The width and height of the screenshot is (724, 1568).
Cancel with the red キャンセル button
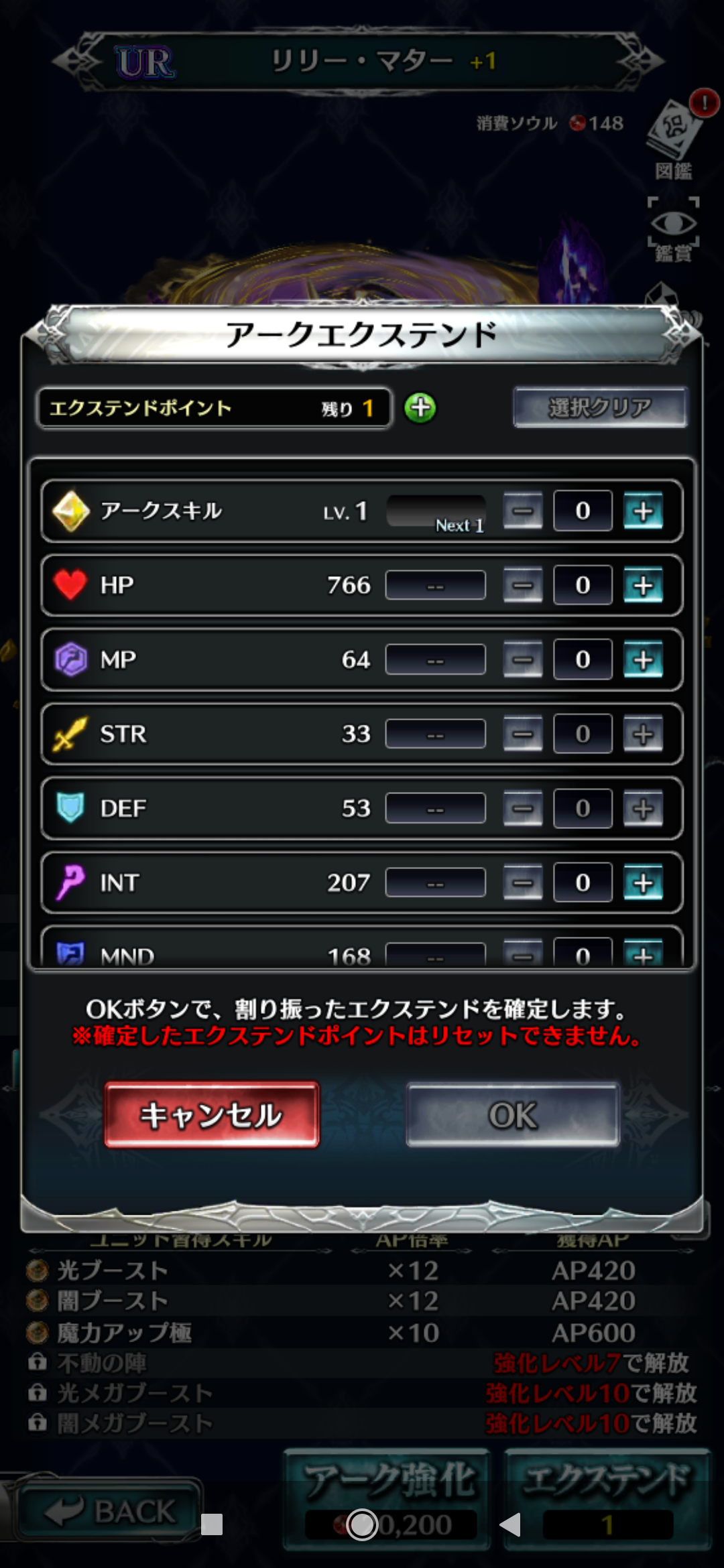coord(212,1115)
